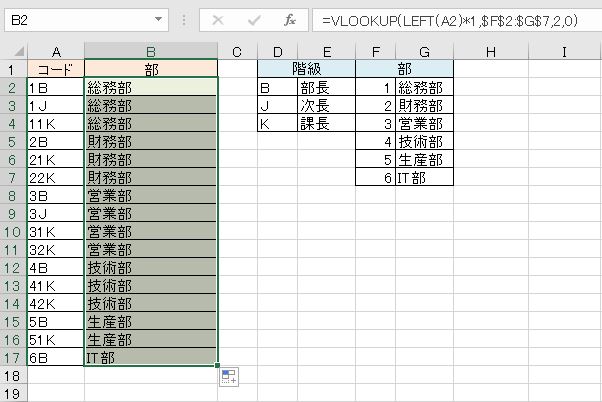The image size is (602, 402).
Task: Click the コード header cell
Action: (56, 69)
